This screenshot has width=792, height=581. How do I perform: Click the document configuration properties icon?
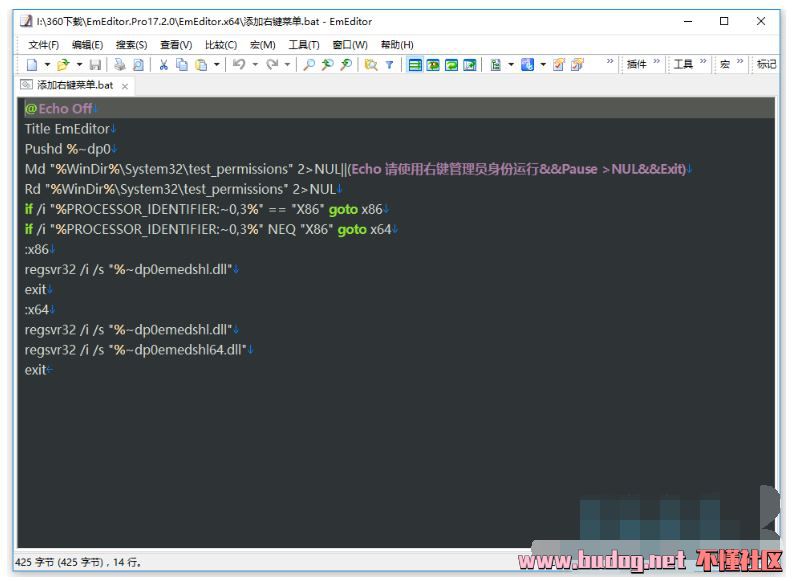(496, 65)
